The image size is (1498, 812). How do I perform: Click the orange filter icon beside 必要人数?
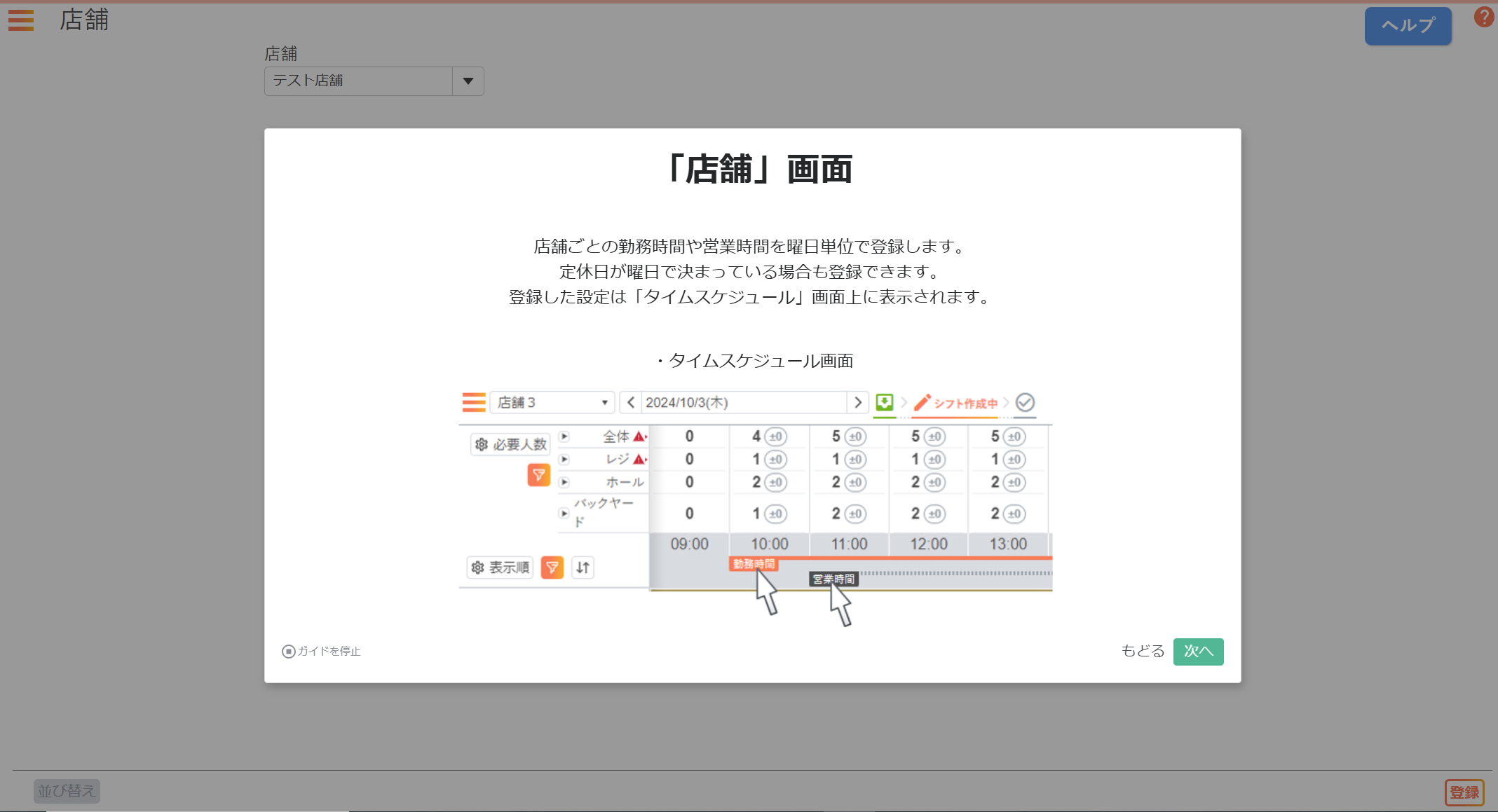tap(538, 475)
